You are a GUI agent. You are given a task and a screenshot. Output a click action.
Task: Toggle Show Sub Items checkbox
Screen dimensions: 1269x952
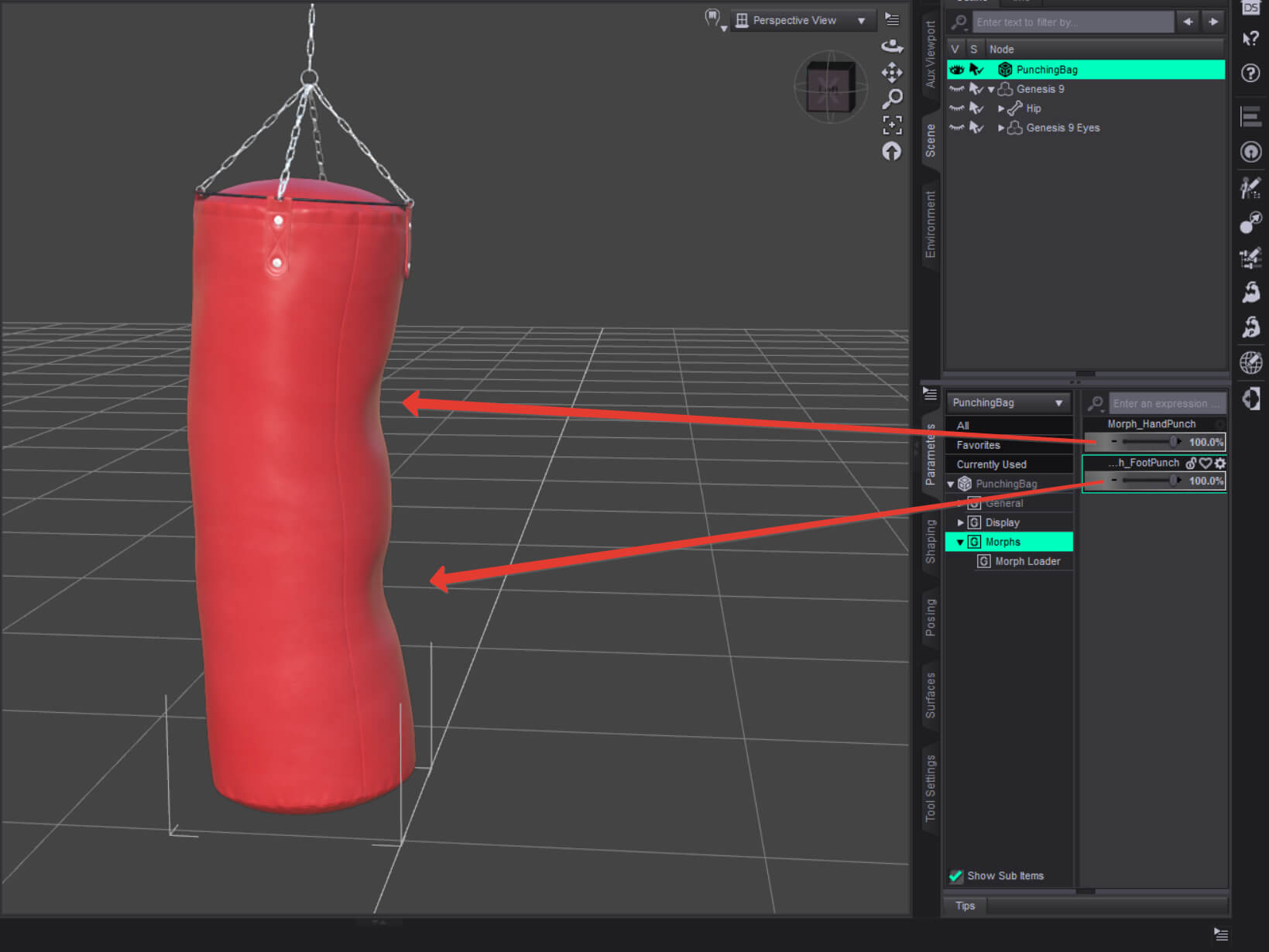click(956, 876)
